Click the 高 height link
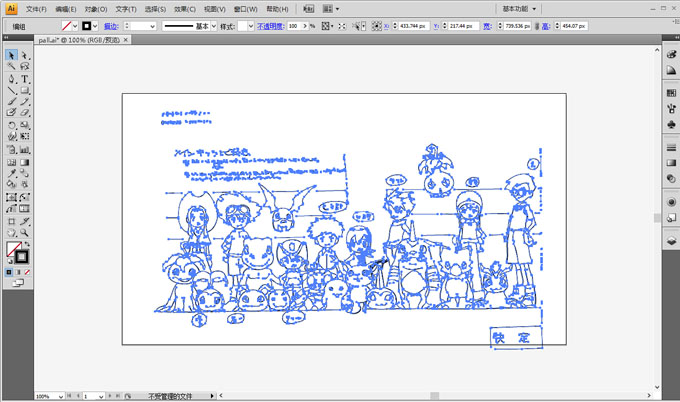Viewport: 680px width, 402px height. coord(546,26)
